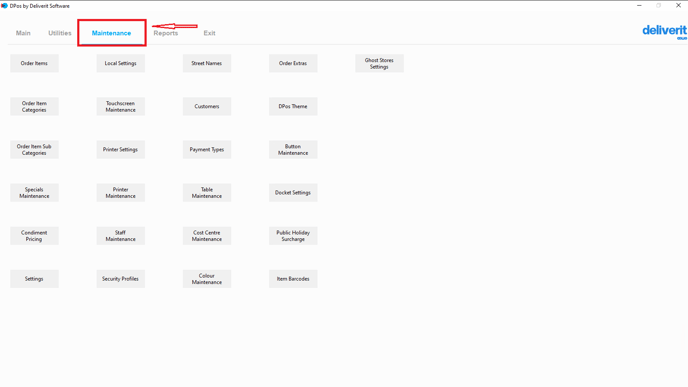Click the Street Names button
The width and height of the screenshot is (688, 387).
207,63
